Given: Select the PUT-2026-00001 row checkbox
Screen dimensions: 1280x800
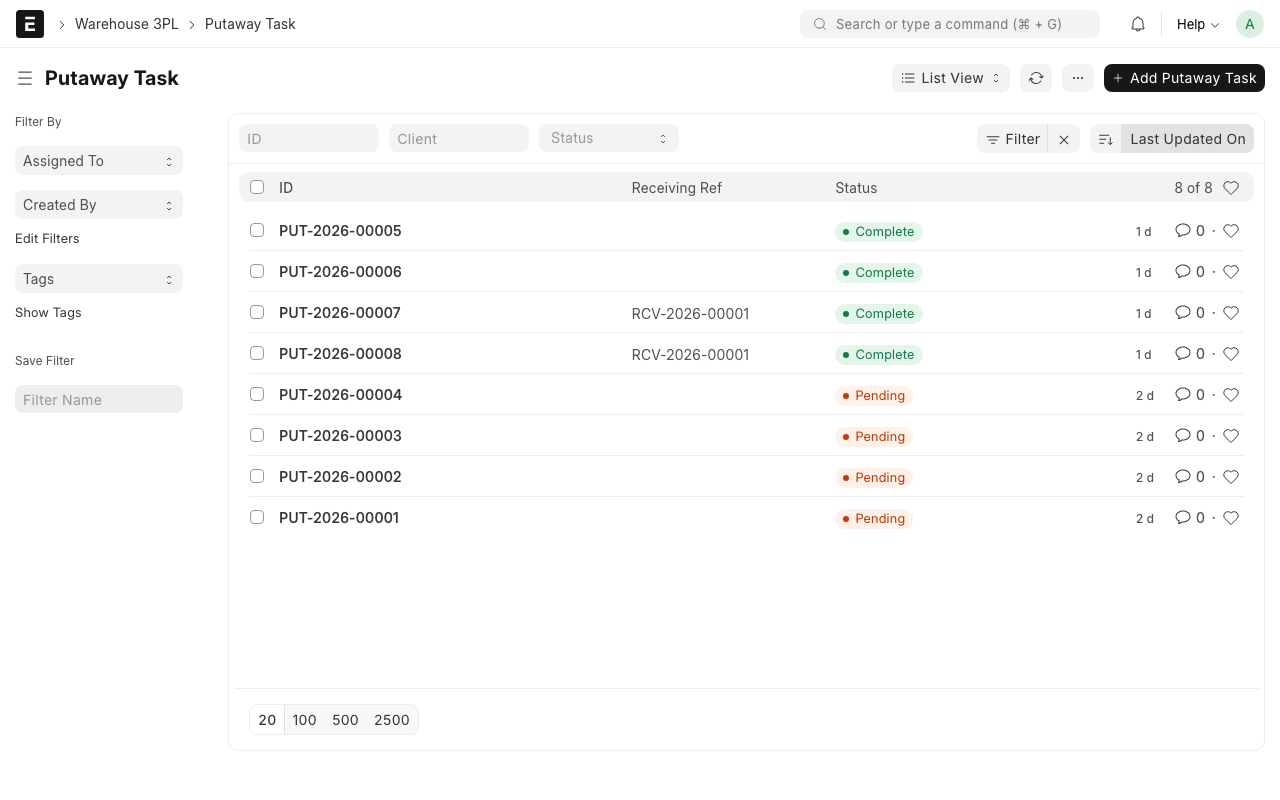Looking at the screenshot, I should point(257,517).
